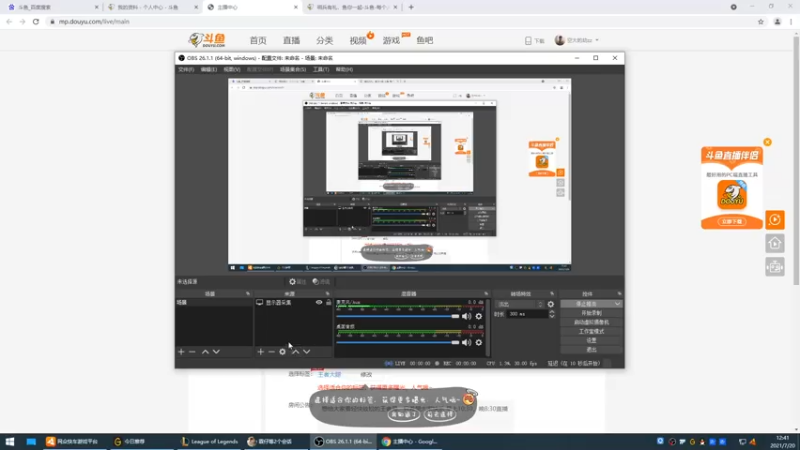Add a new source with the plus icon
Image resolution: width=800 pixels, height=450 pixels.
261,352
